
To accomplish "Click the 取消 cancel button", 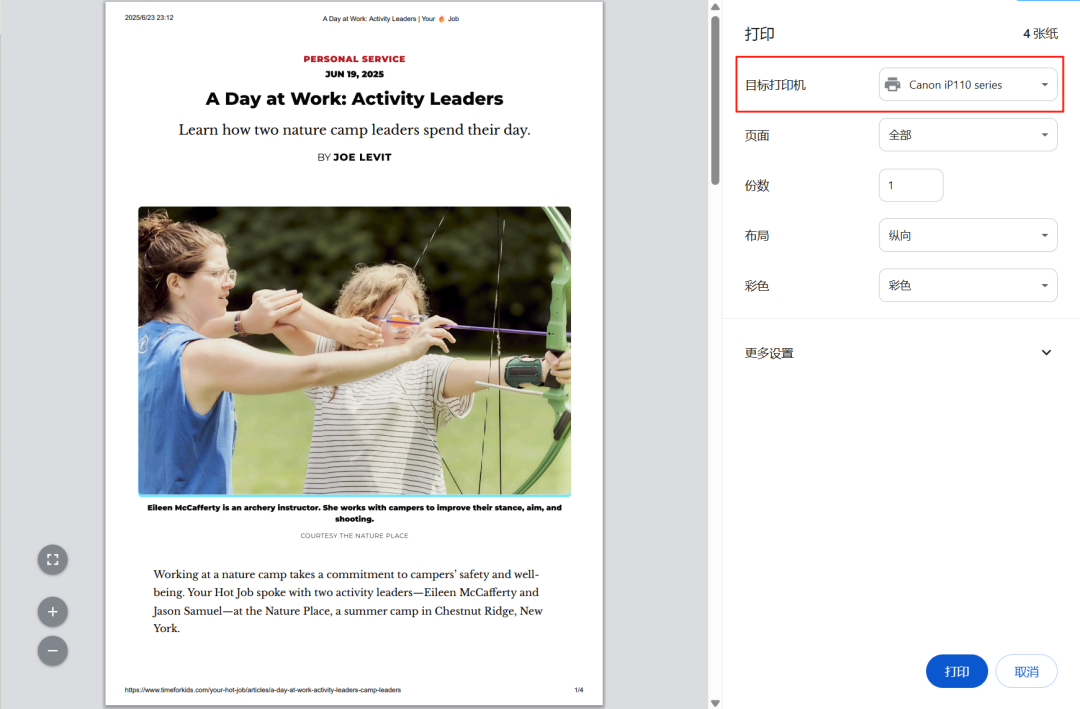I will pyautogui.click(x=1026, y=671).
